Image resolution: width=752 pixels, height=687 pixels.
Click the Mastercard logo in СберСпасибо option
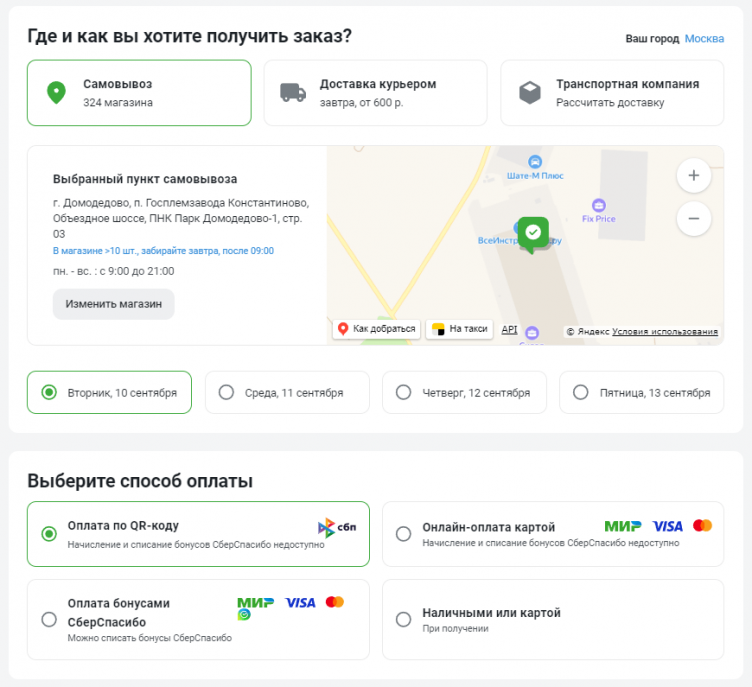[x=335, y=602]
